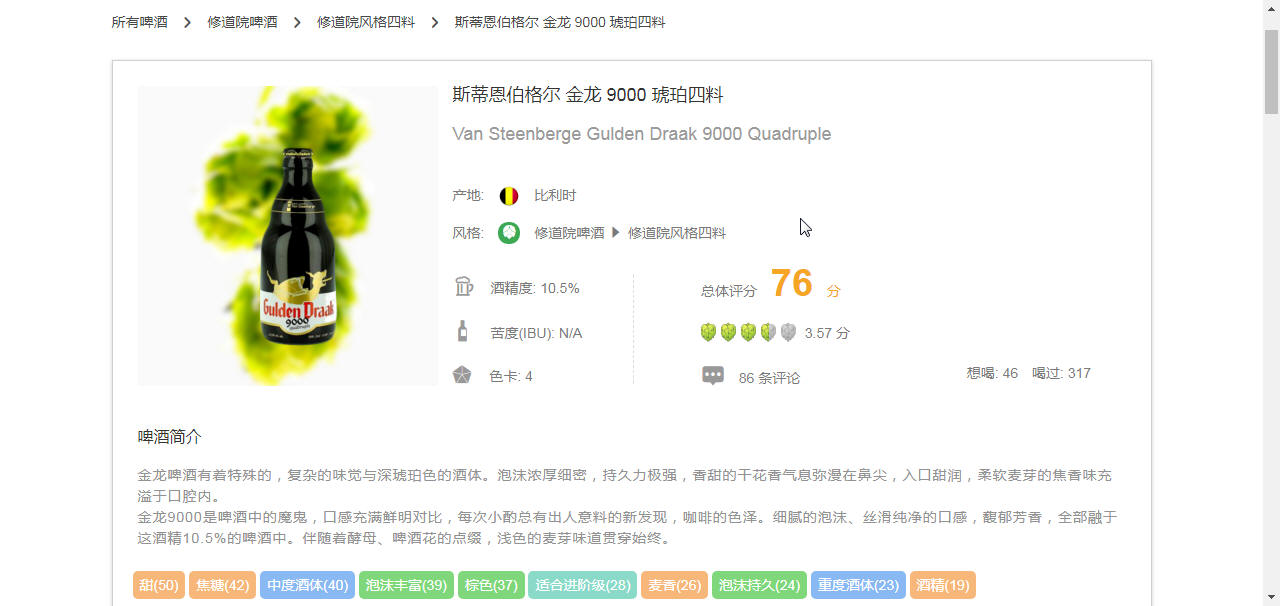Click chevron before 斯蒂恩伯格尔 breadcrumb
This screenshot has width=1280, height=606.
(435, 22)
